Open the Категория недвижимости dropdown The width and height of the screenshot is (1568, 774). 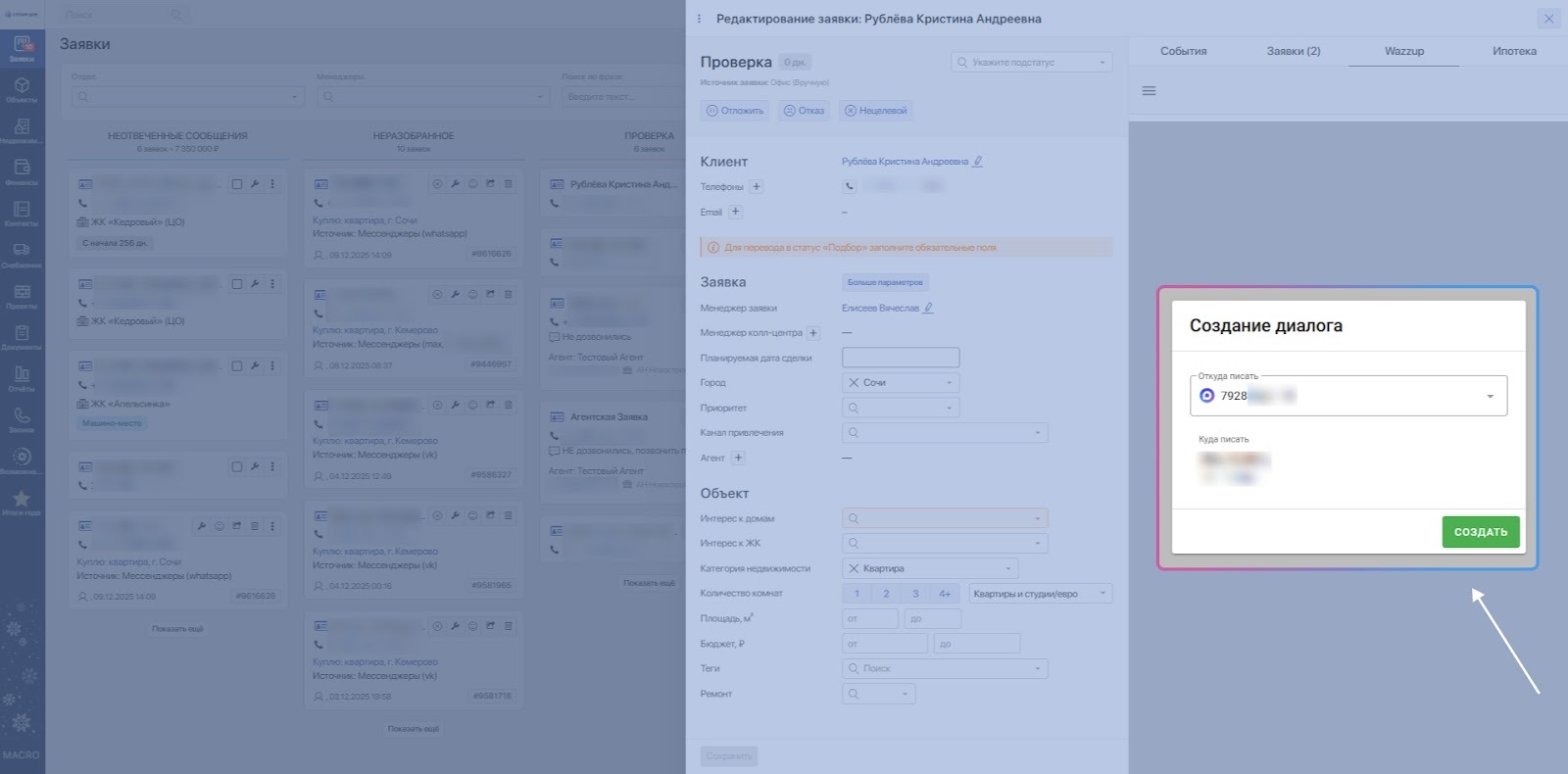pos(929,569)
